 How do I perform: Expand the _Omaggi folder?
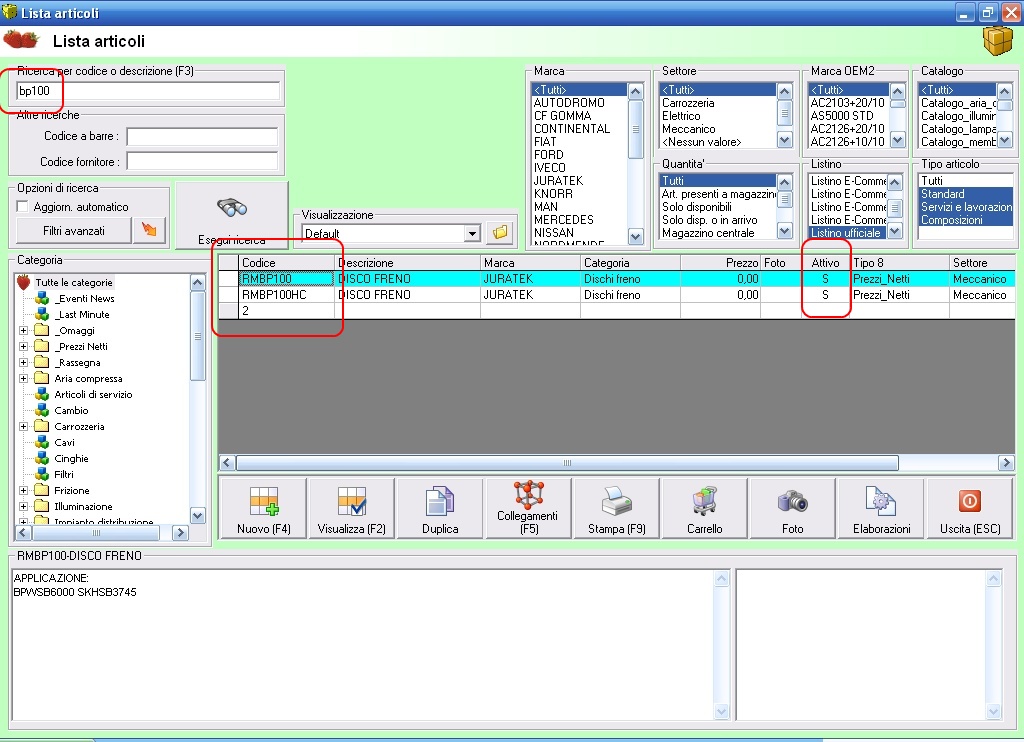coord(24,331)
